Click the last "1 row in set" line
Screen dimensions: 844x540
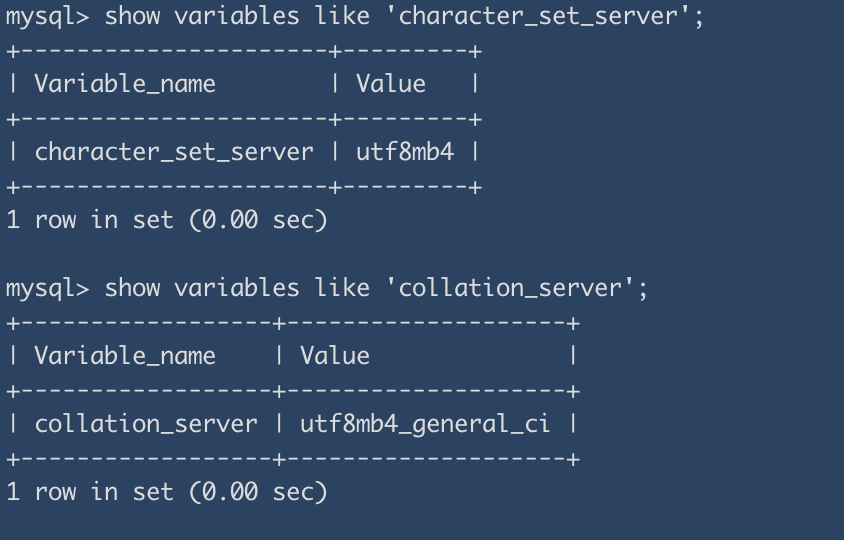point(90,492)
